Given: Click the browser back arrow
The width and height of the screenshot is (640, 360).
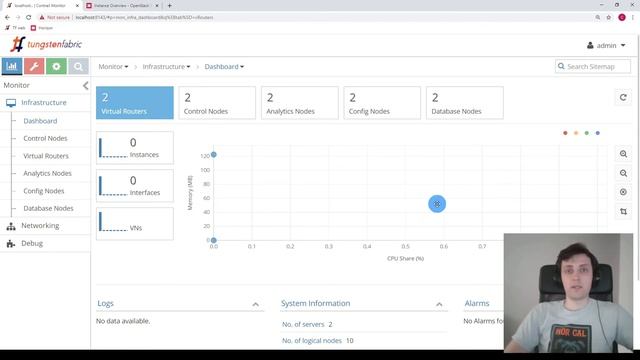Looking at the screenshot, I should [x=7, y=17].
